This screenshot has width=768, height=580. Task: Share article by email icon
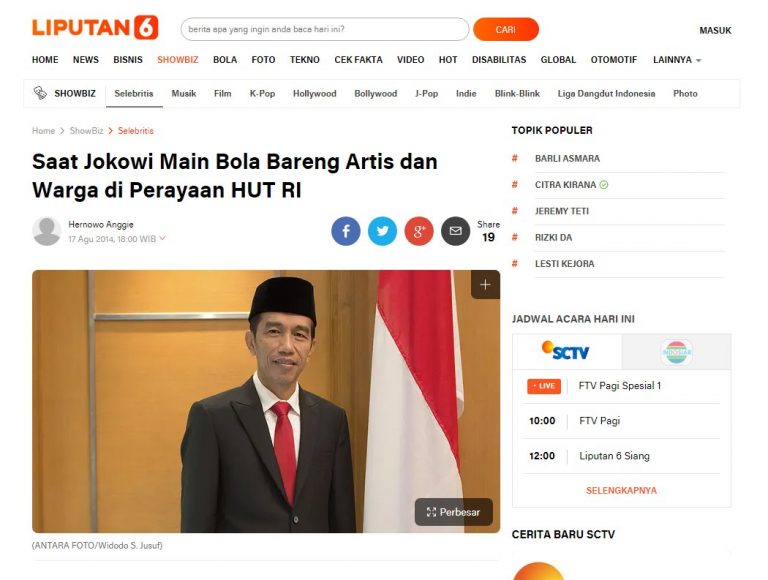[x=456, y=231]
